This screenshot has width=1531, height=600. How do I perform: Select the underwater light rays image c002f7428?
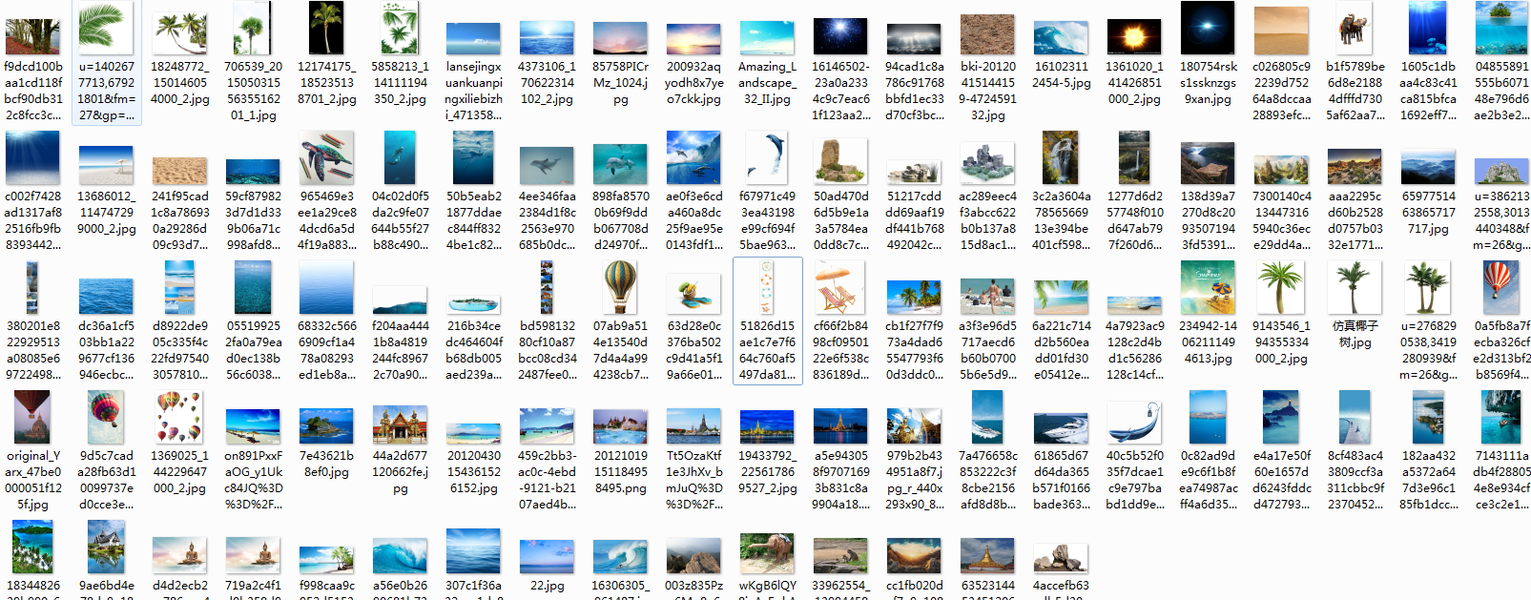(x=32, y=158)
